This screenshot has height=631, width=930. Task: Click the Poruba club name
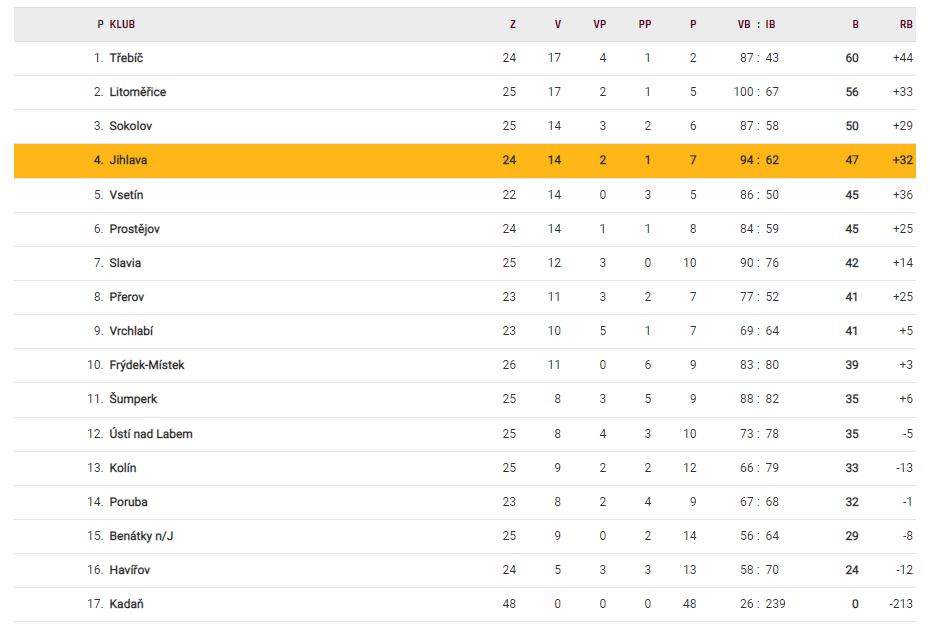point(129,502)
